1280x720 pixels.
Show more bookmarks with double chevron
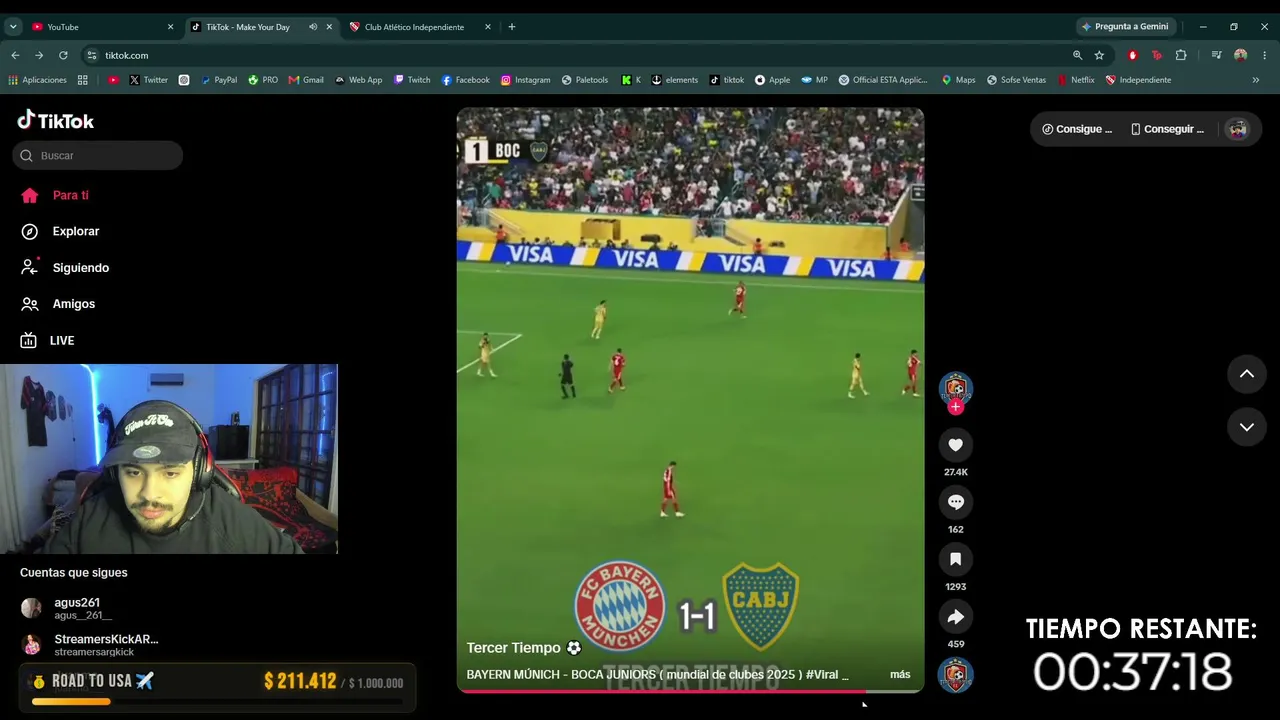tap(1256, 80)
